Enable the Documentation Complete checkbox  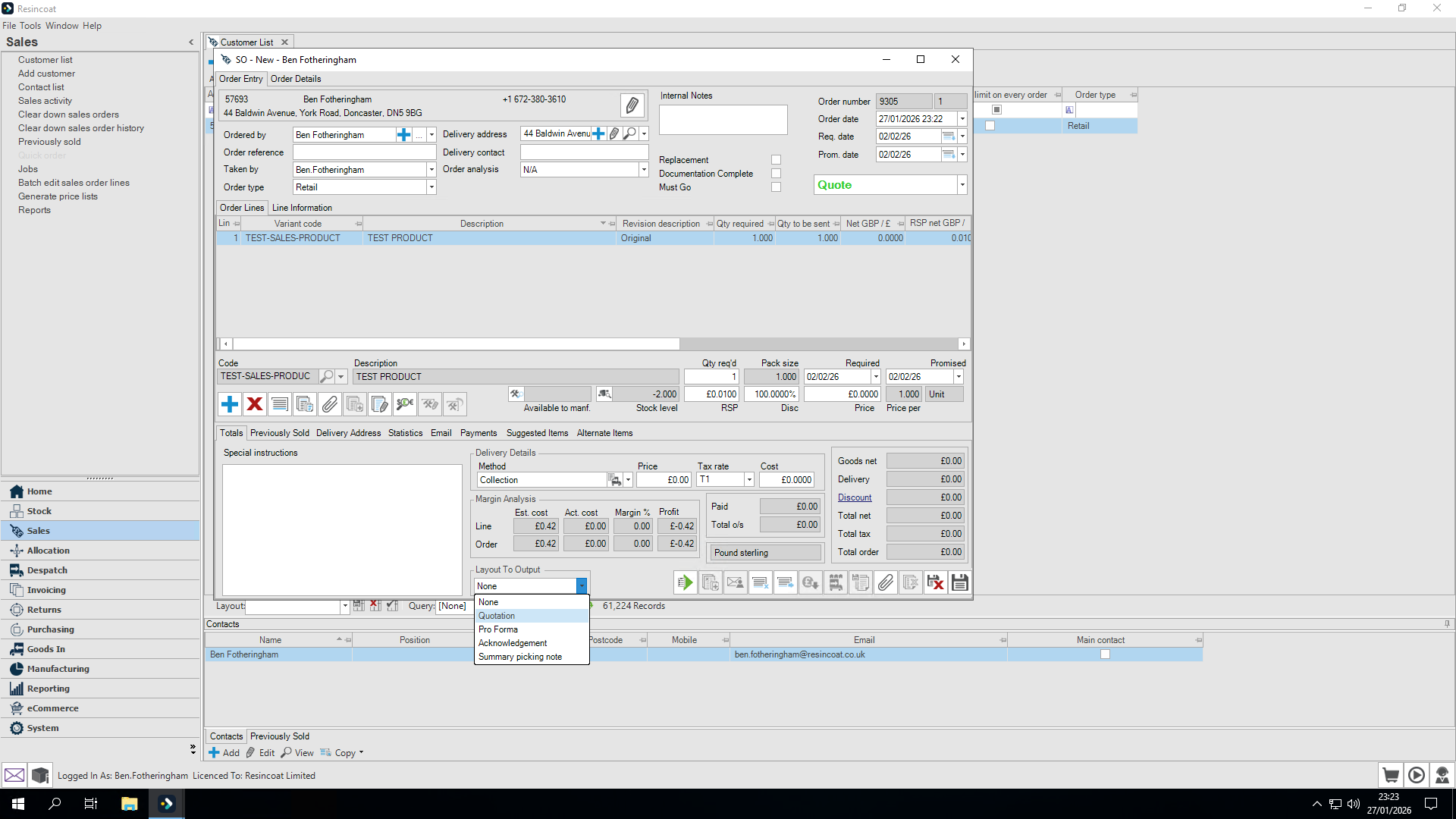coord(776,174)
